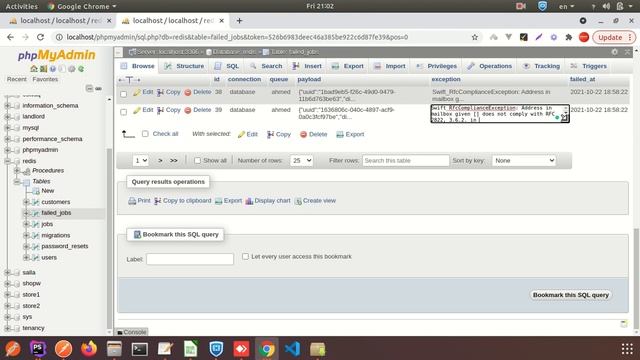
Task: Switch to the Structure tab
Action: tap(184, 66)
